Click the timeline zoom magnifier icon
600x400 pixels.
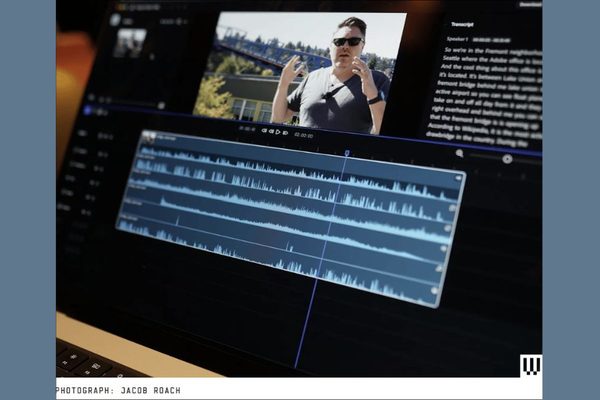(460, 153)
